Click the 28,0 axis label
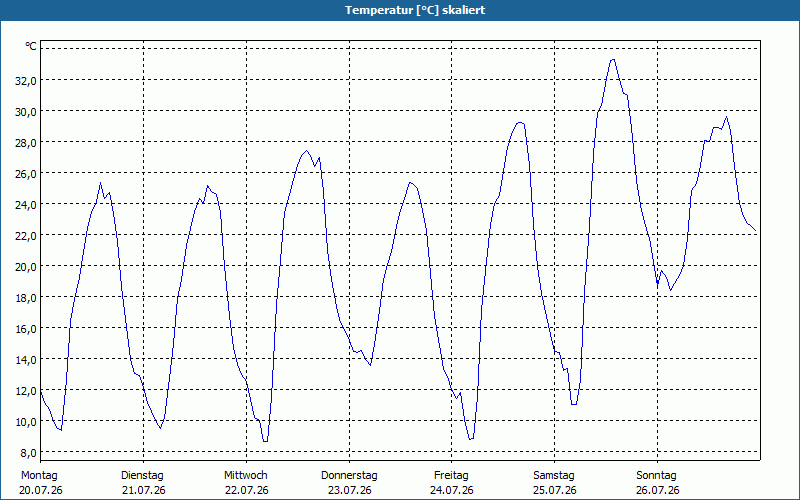 point(26,143)
